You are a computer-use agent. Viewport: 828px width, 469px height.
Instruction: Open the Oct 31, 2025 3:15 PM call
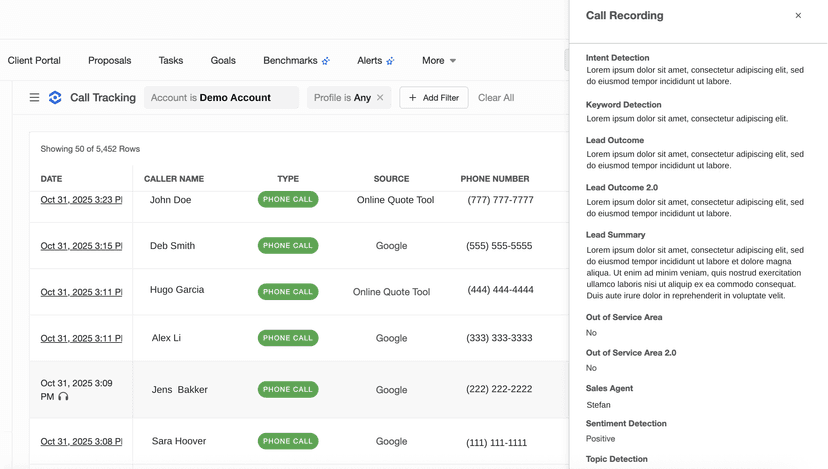[81, 246]
